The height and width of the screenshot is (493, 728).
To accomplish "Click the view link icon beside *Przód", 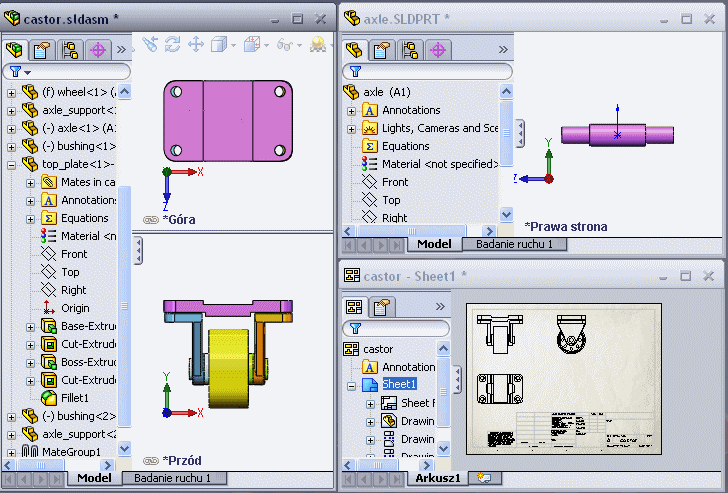I will (x=150, y=460).
